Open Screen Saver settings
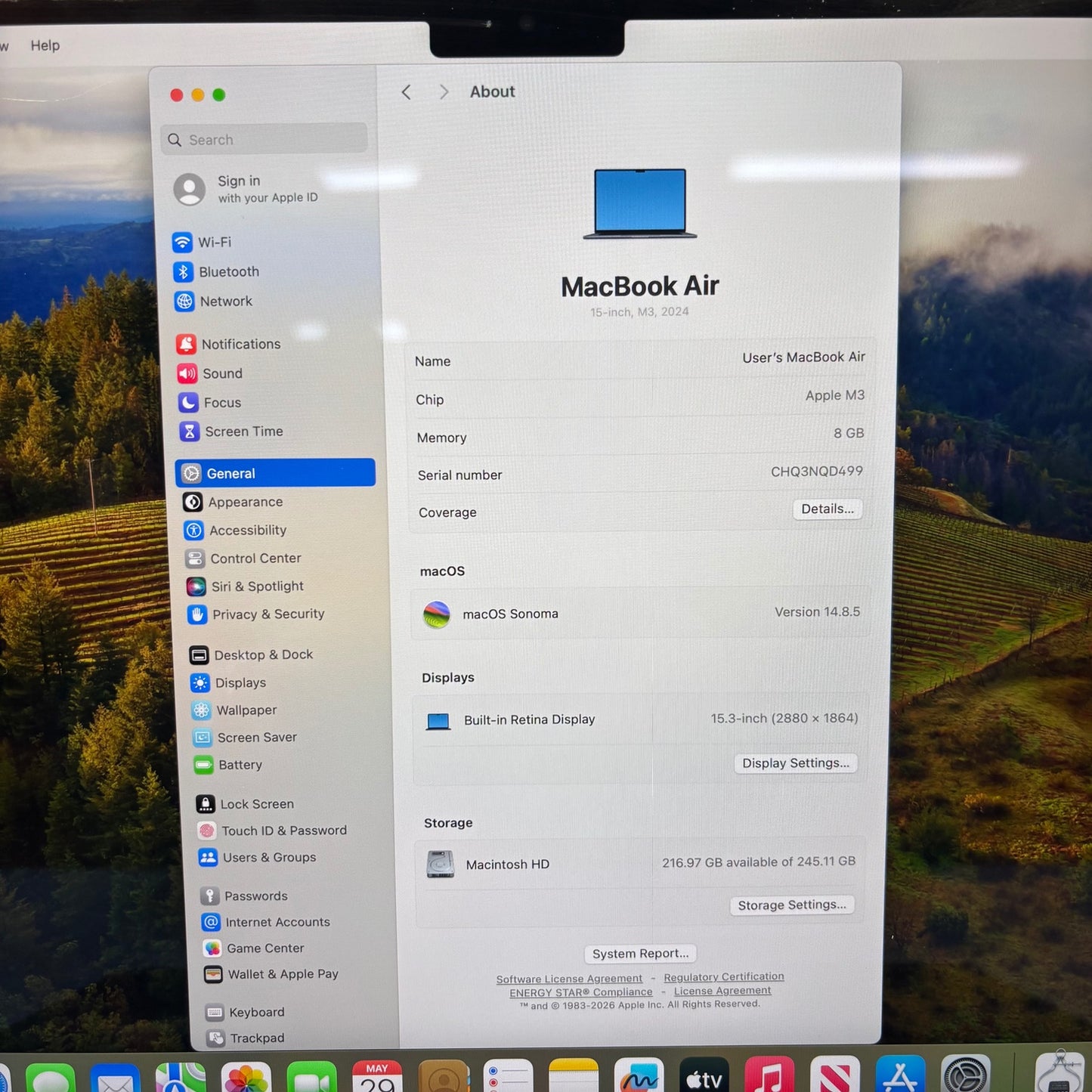 245,738
